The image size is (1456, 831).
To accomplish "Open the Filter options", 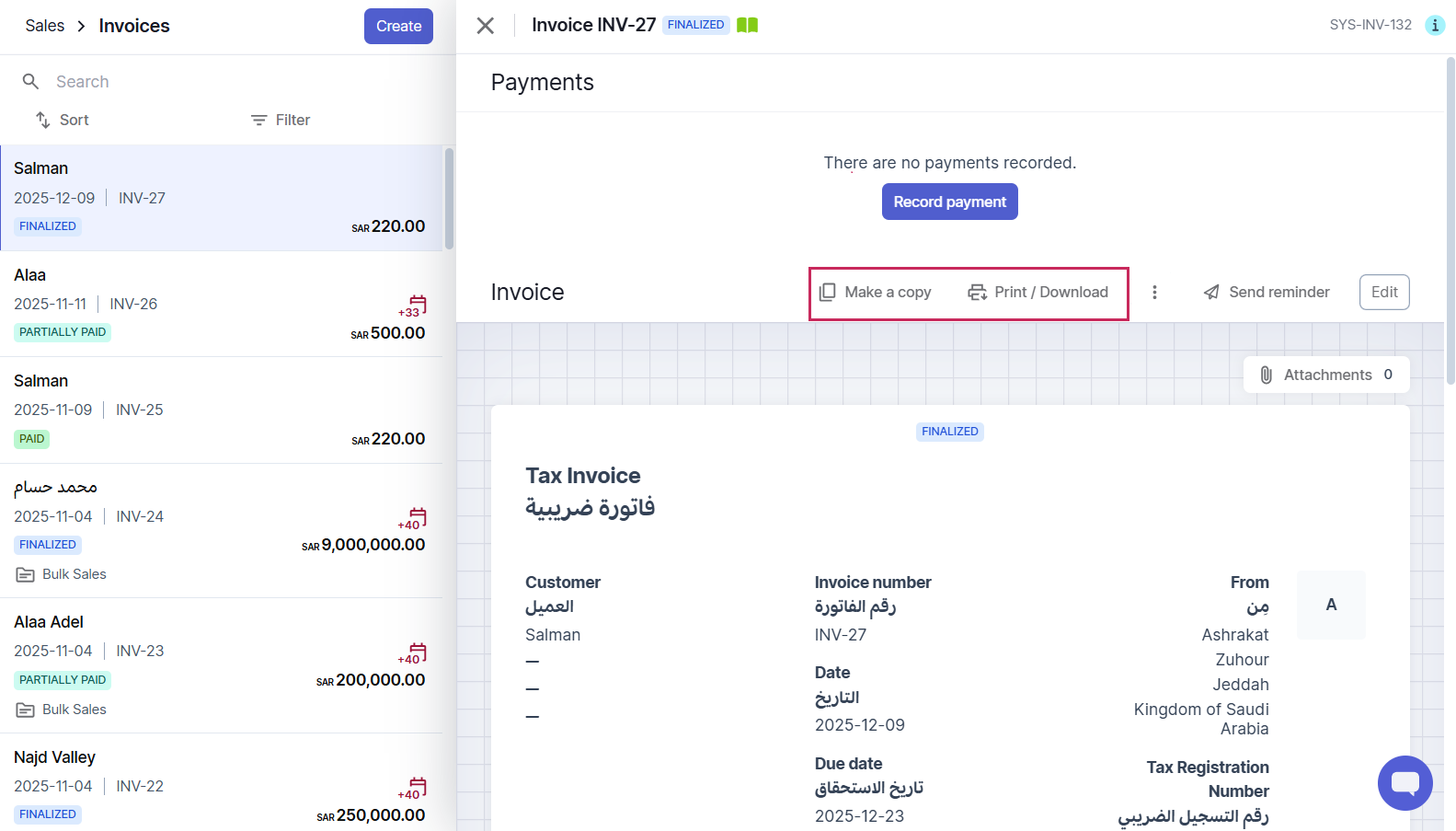I will click(281, 121).
